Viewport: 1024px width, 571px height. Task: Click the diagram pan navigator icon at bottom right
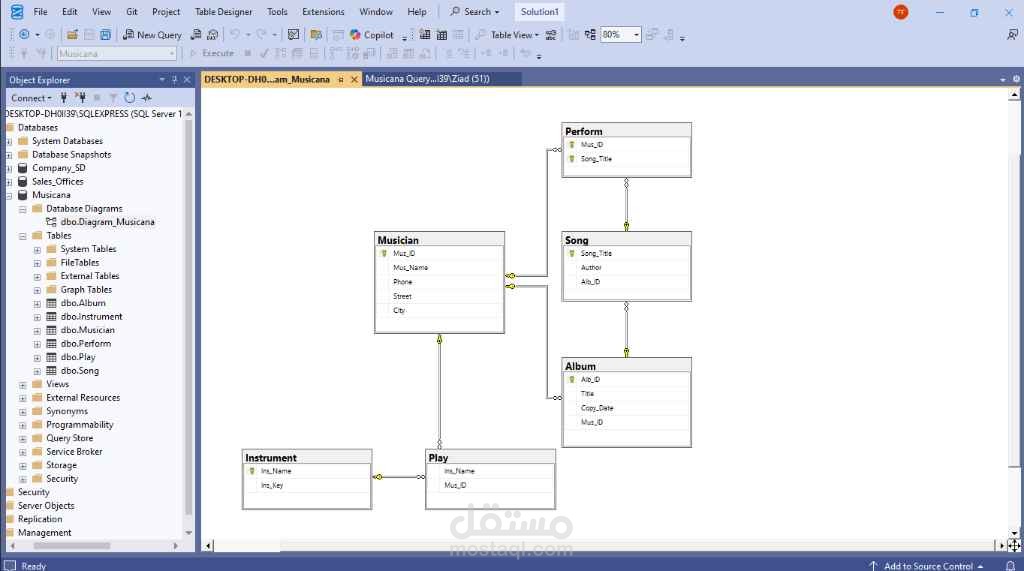coord(1014,546)
